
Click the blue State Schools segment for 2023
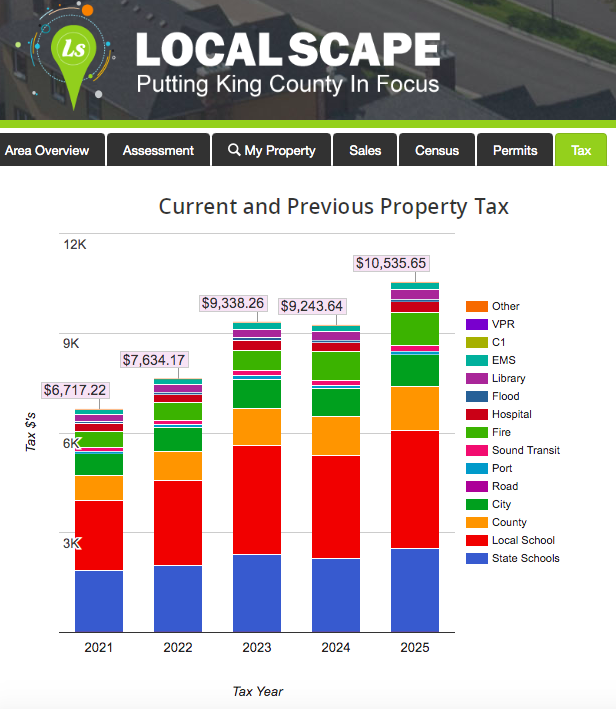pyautogui.click(x=257, y=593)
